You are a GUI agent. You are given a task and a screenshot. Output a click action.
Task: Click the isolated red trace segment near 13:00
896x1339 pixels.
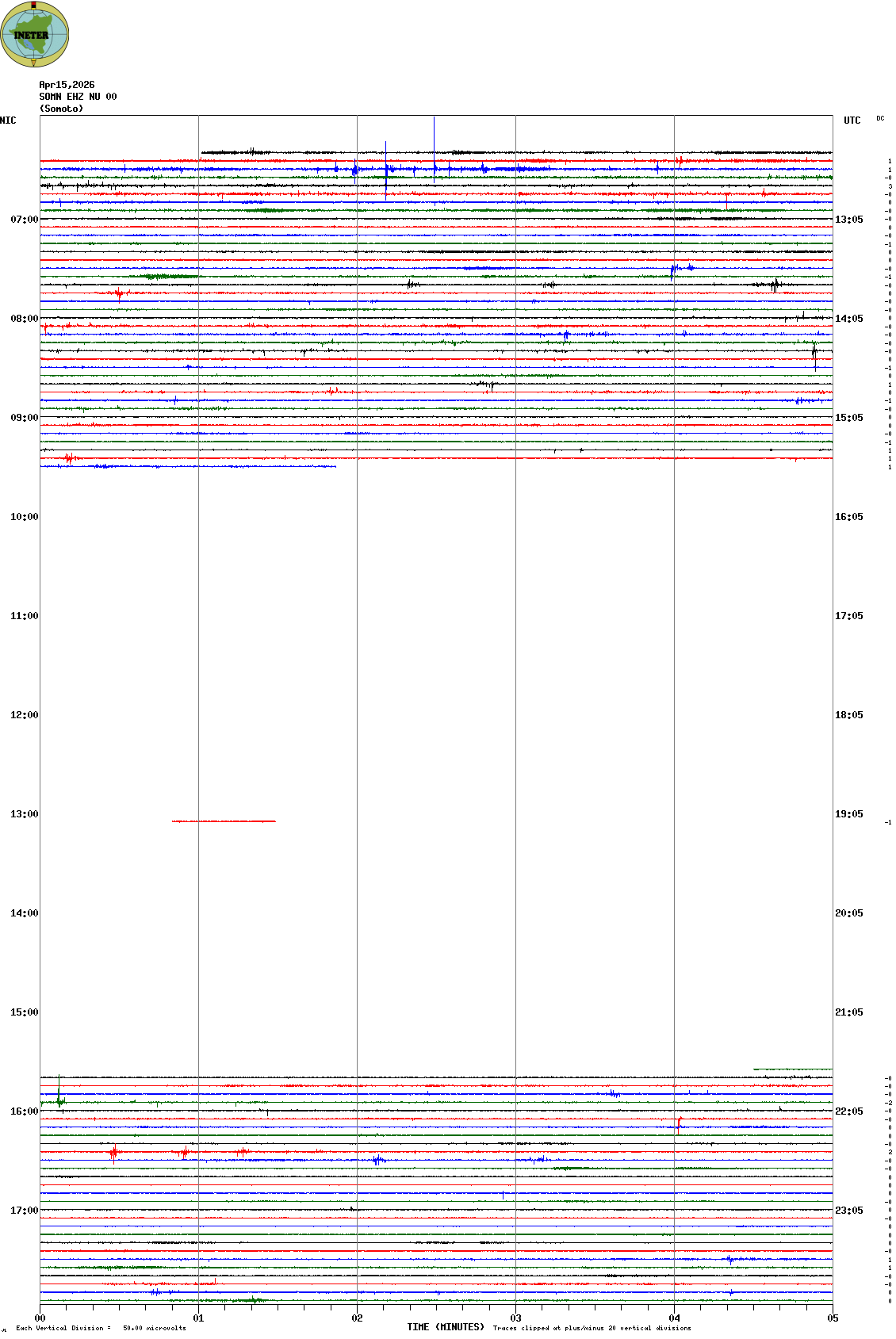coord(224,821)
